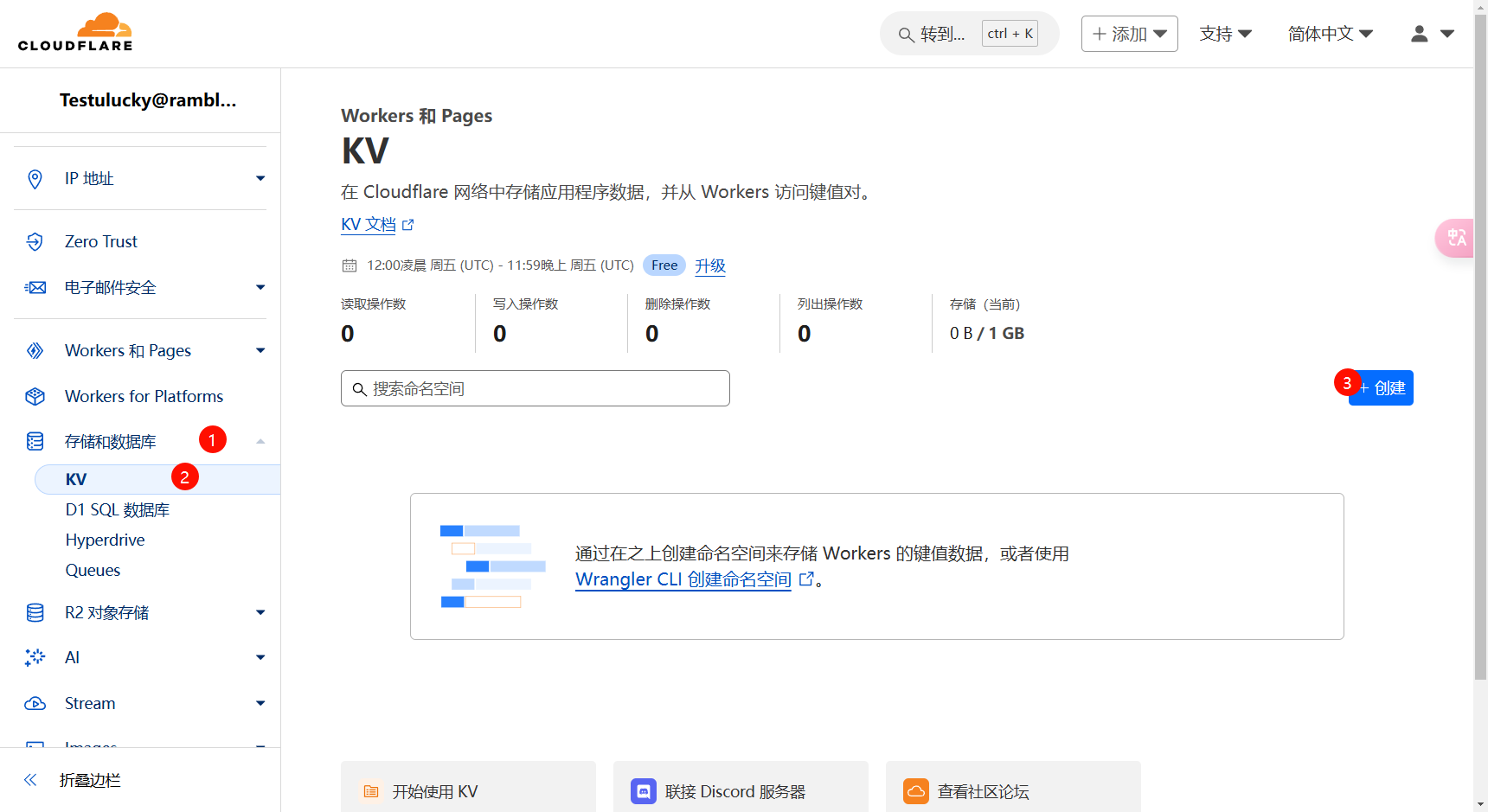Click the Free plan badge
This screenshot has height=812, width=1488.
click(664, 265)
